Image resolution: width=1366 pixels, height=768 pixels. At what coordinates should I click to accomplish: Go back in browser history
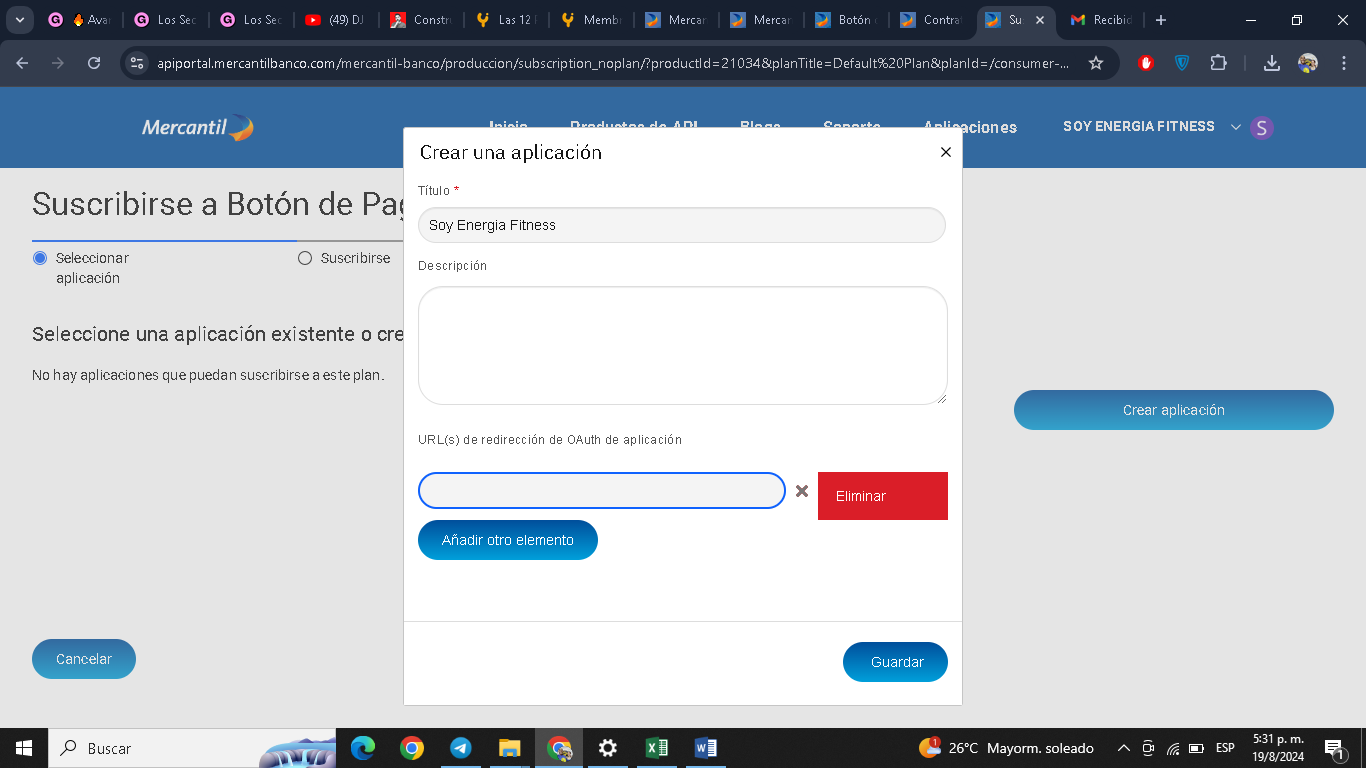pyautogui.click(x=22, y=63)
